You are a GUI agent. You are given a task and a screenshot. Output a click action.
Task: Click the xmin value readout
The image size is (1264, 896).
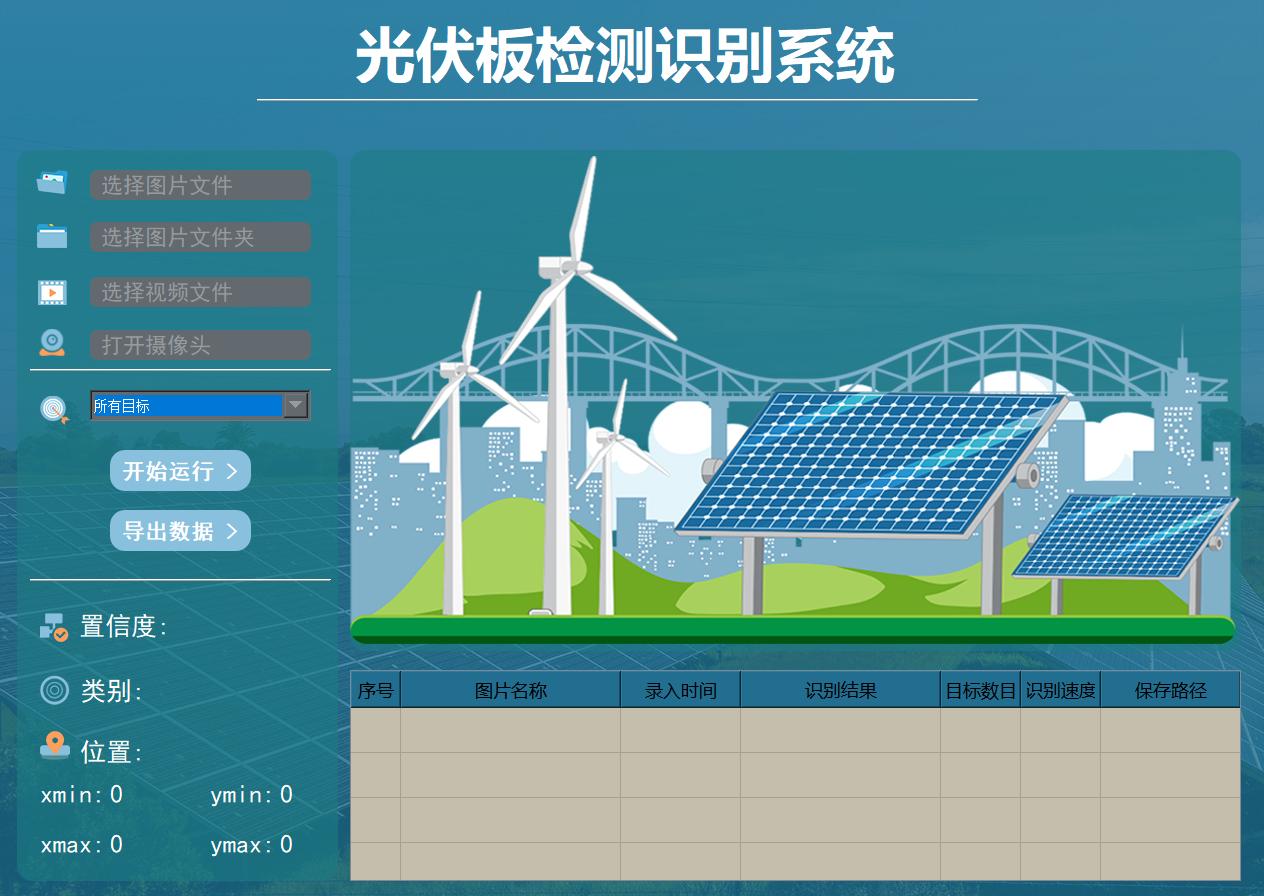coord(116,795)
